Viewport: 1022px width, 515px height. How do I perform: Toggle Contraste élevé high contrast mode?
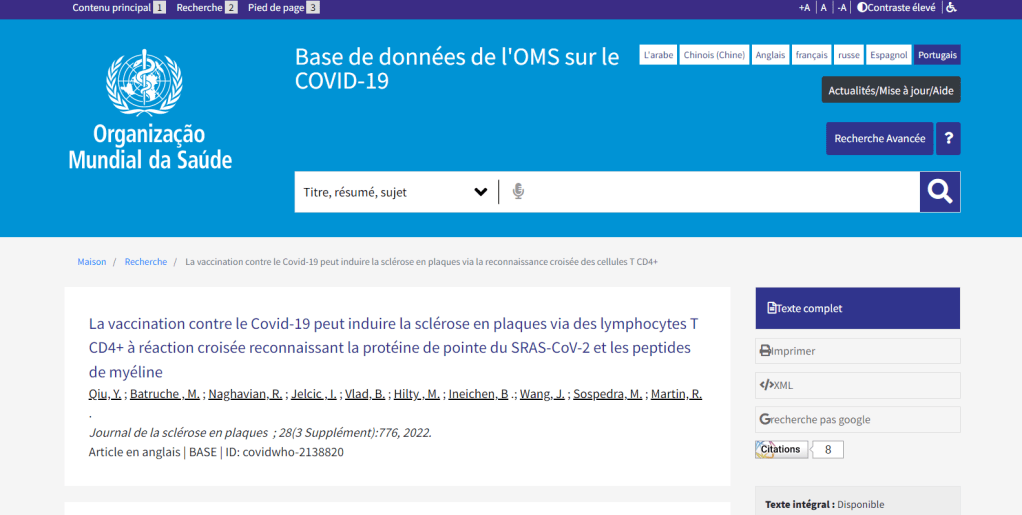click(x=896, y=8)
